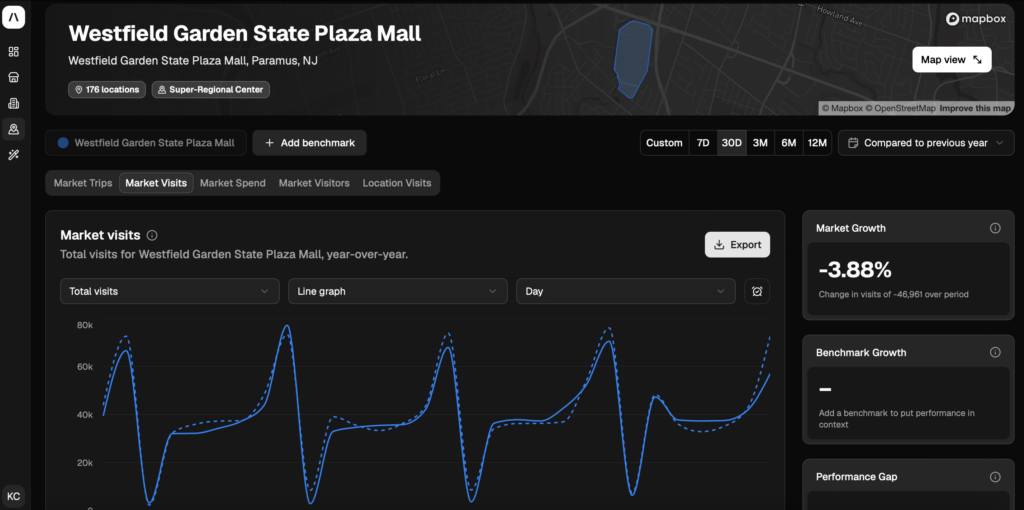The width and height of the screenshot is (1024, 510).
Task: Click the -3.88% market growth value
Action: [855, 270]
